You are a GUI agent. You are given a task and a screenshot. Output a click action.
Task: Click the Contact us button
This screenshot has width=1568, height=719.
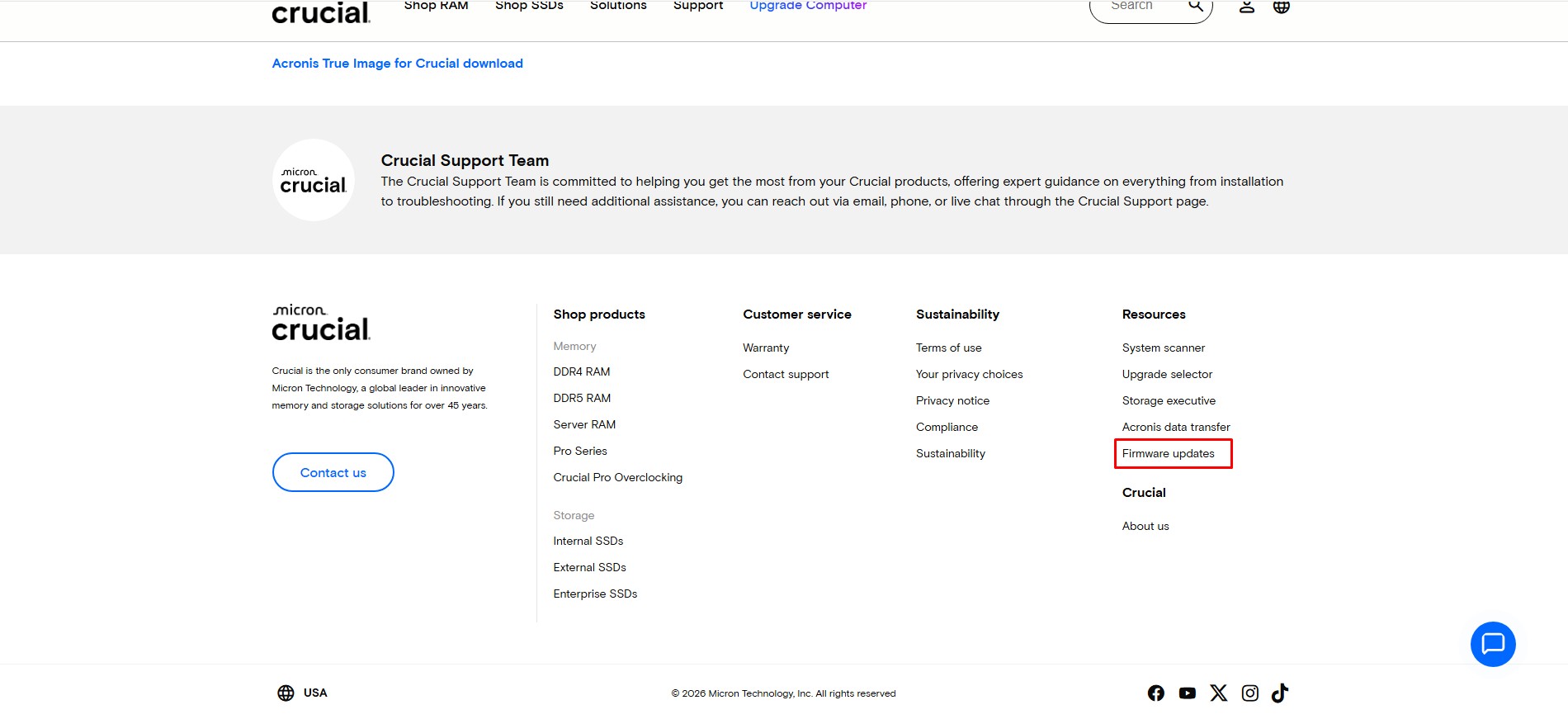pos(333,472)
